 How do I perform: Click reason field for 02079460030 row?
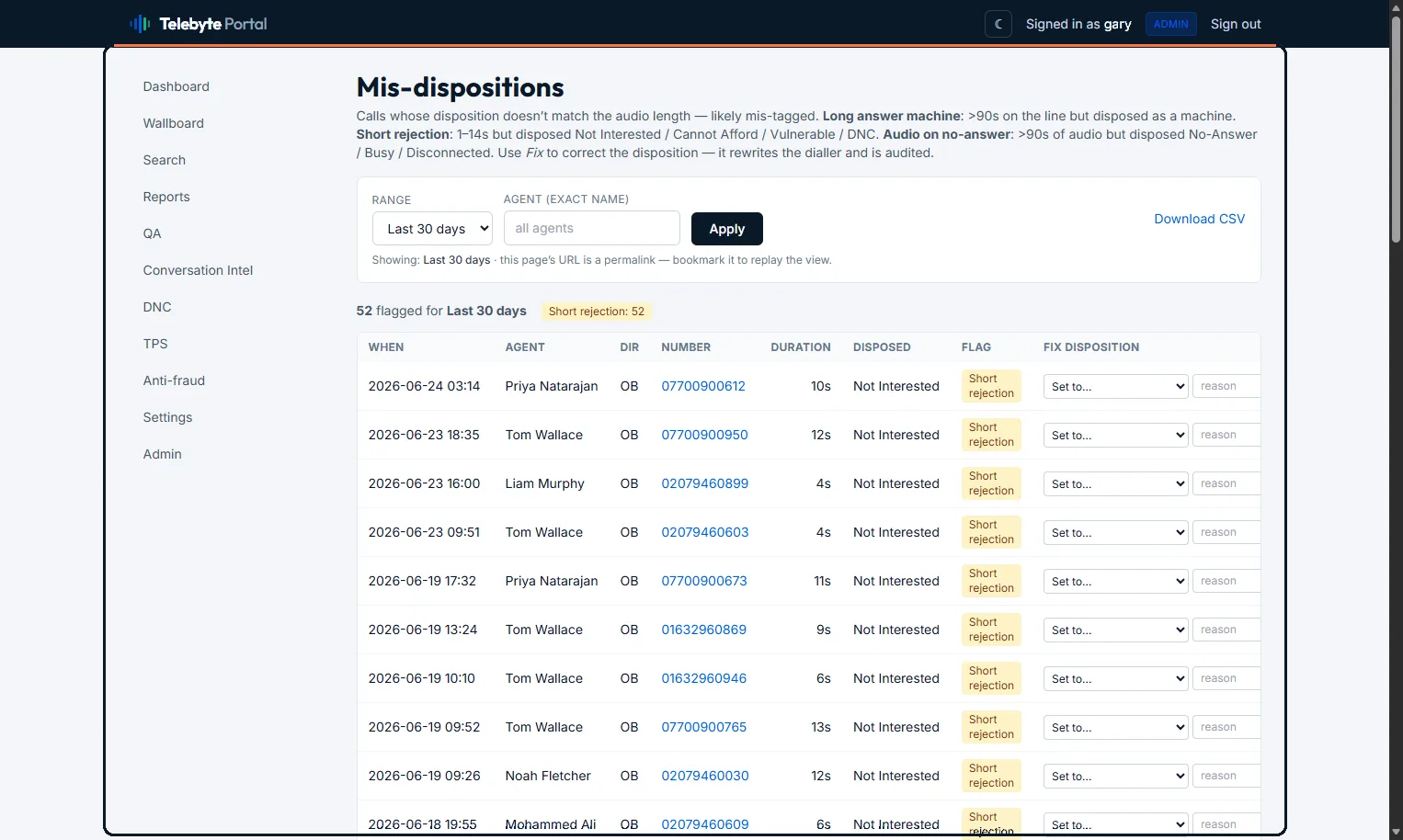click(x=1226, y=776)
